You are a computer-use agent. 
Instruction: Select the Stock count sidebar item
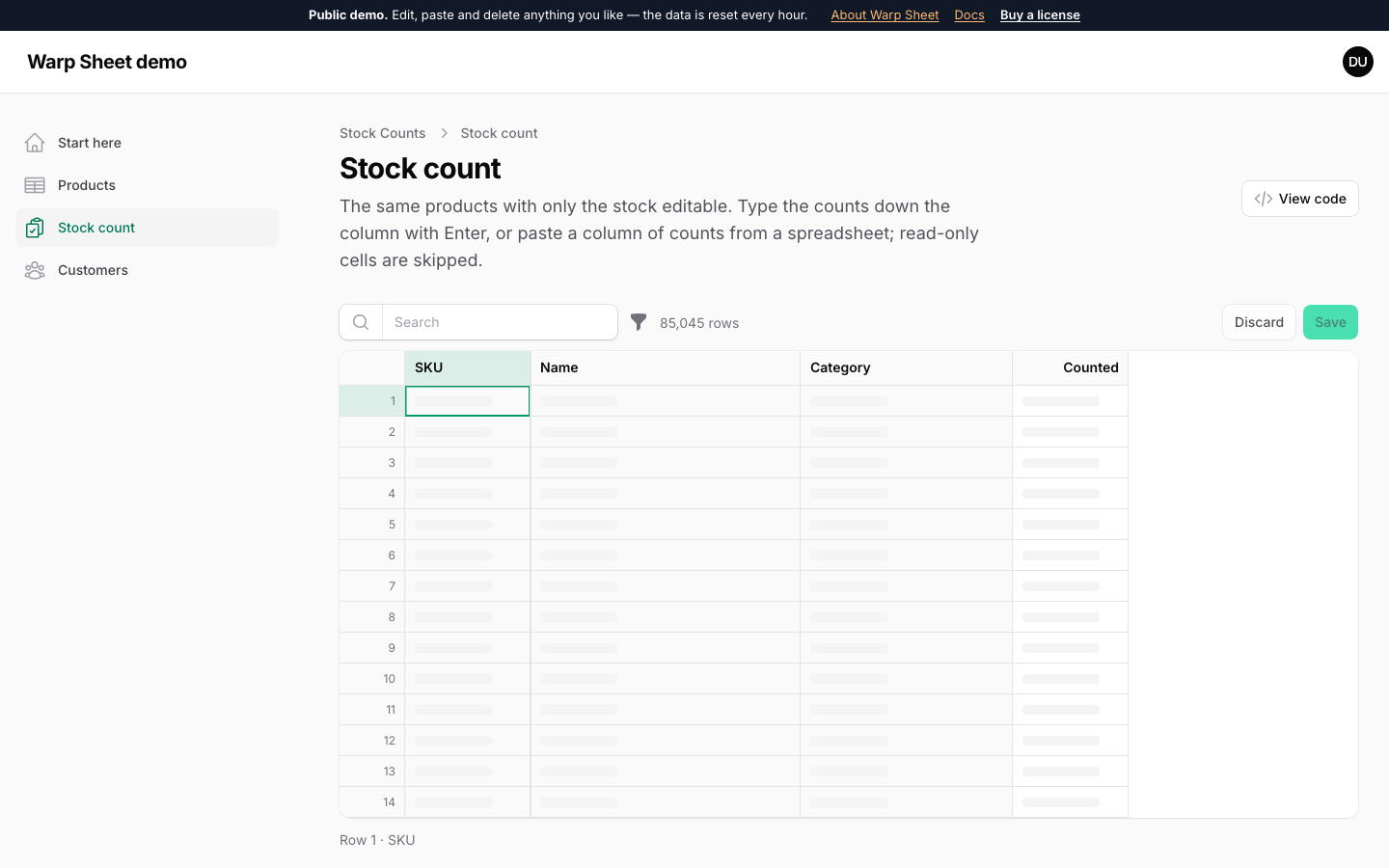click(x=147, y=228)
